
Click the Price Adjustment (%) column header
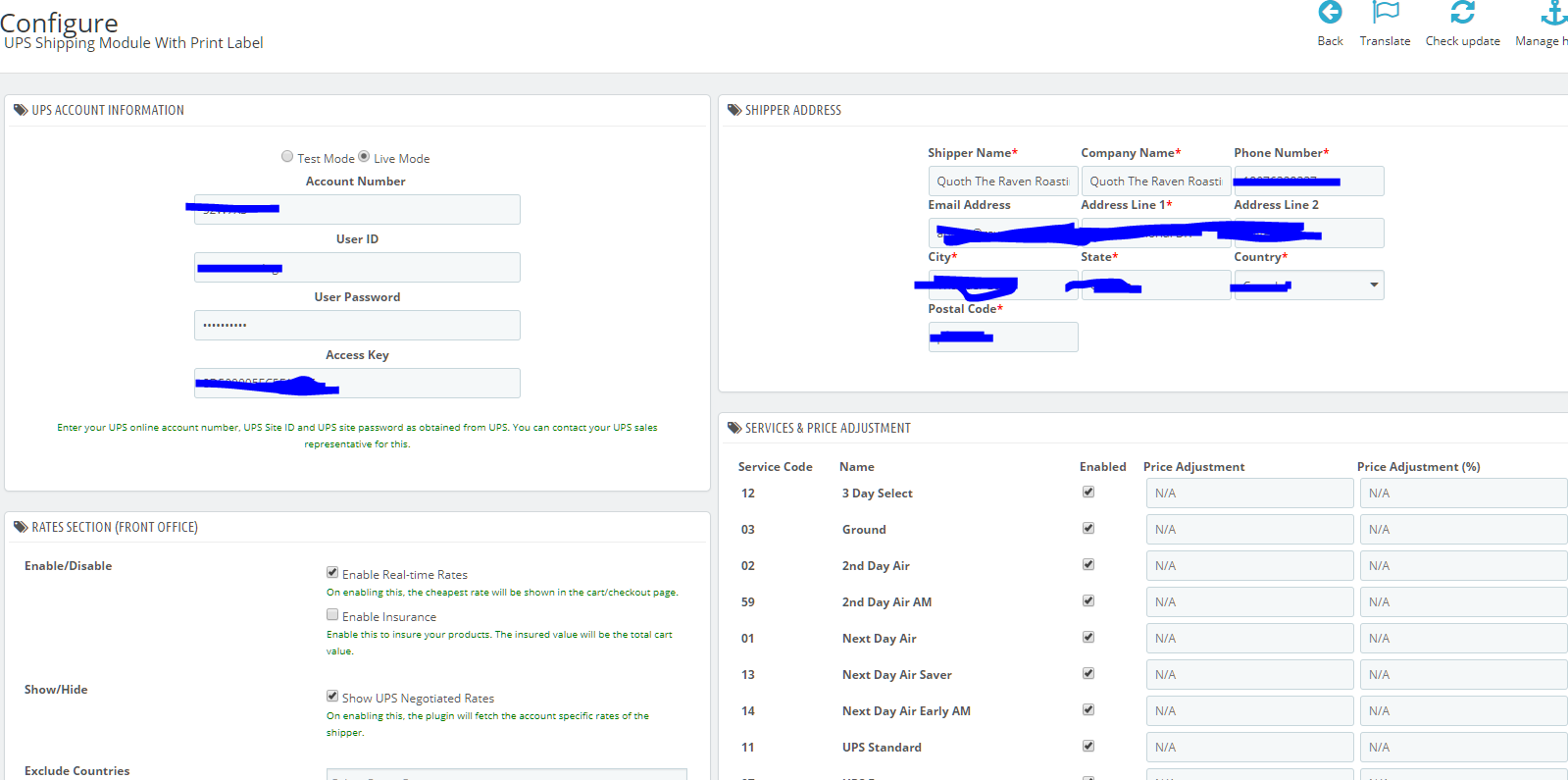1419,467
